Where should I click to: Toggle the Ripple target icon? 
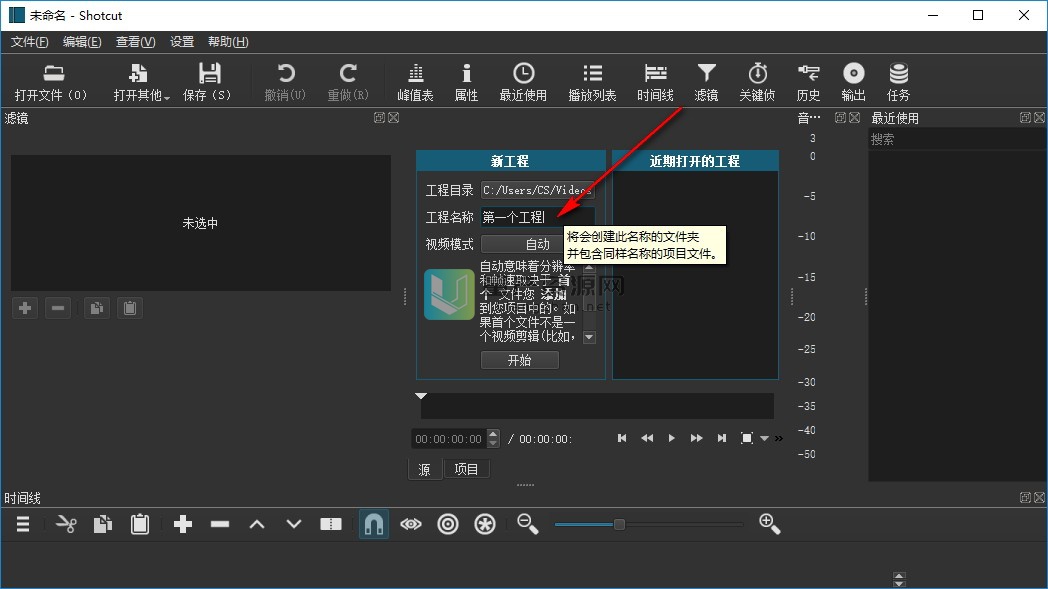pyautogui.click(x=448, y=524)
